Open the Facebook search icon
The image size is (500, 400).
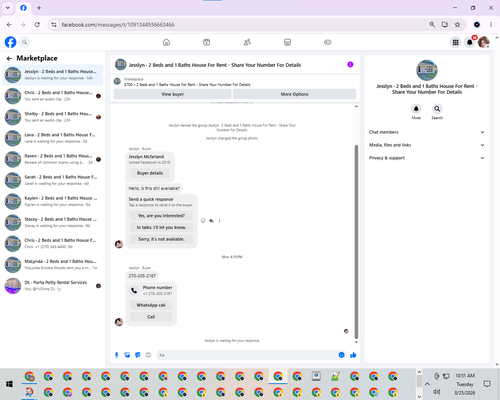[25, 42]
